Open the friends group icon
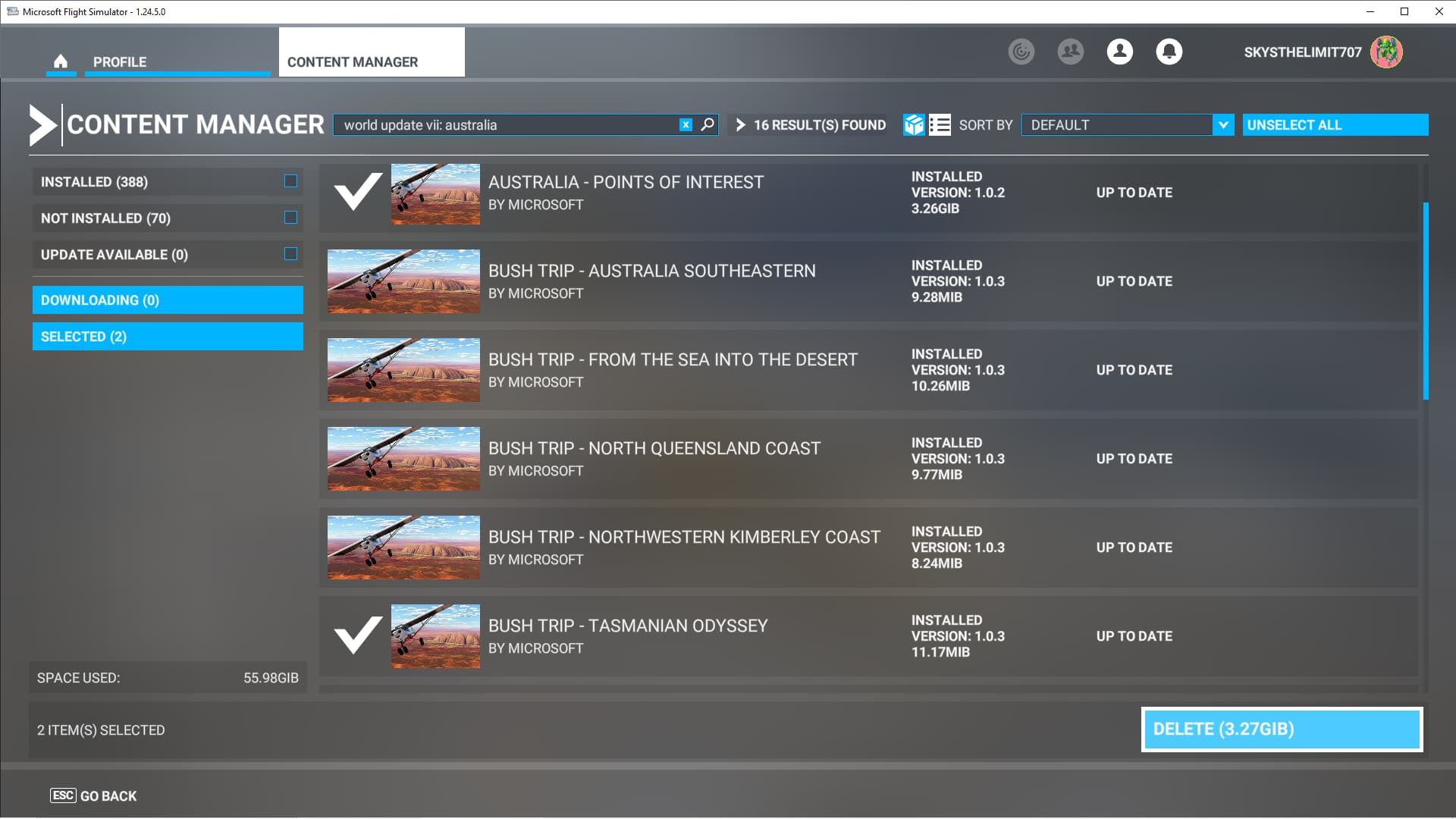The image size is (1456, 819). [1070, 52]
